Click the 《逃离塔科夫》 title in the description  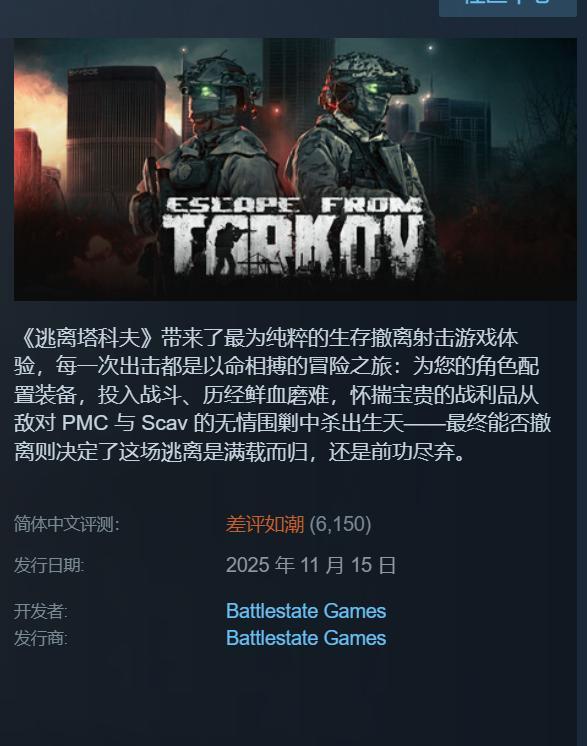click(x=87, y=338)
